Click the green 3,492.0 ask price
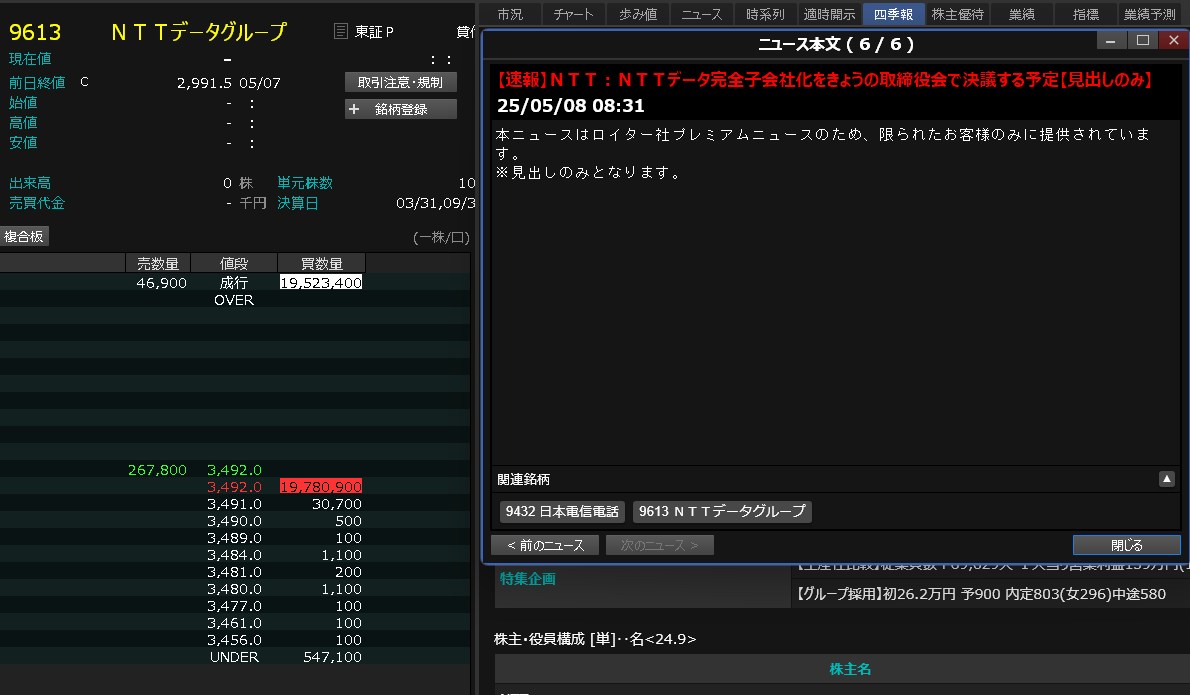Image resolution: width=1190 pixels, height=695 pixels. click(234, 470)
